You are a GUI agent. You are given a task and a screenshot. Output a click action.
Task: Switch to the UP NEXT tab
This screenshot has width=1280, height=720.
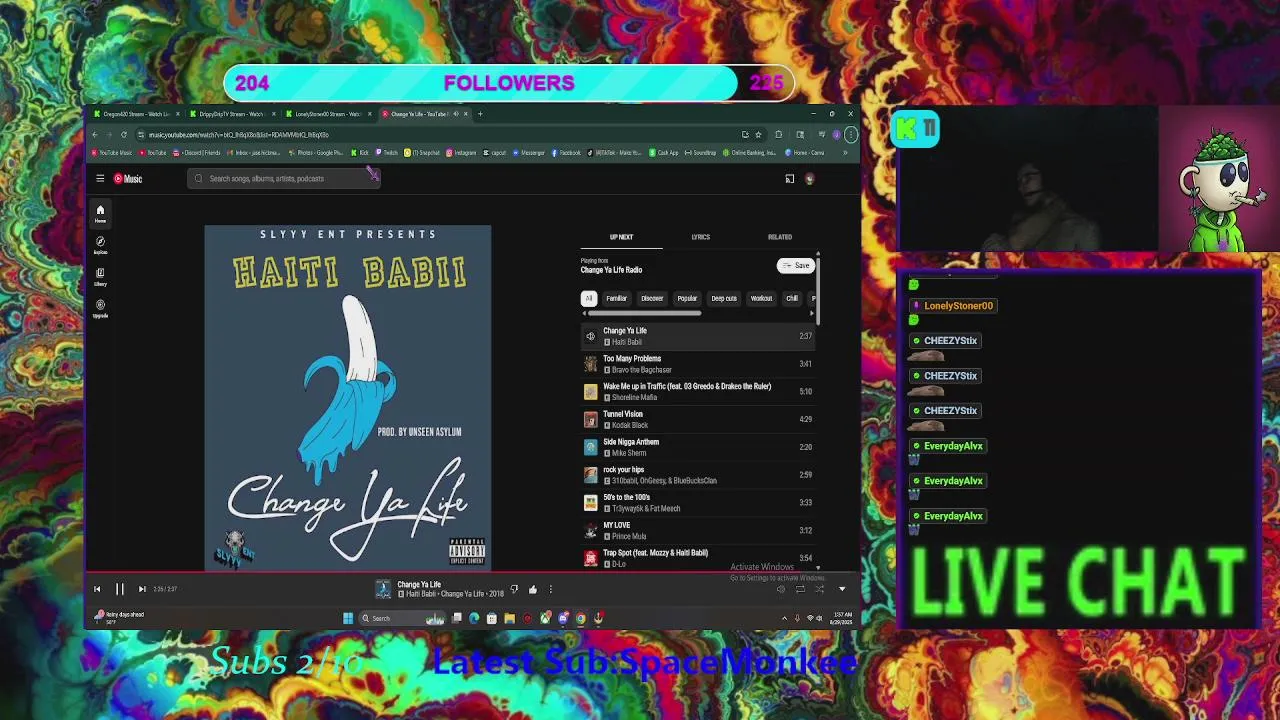621,237
